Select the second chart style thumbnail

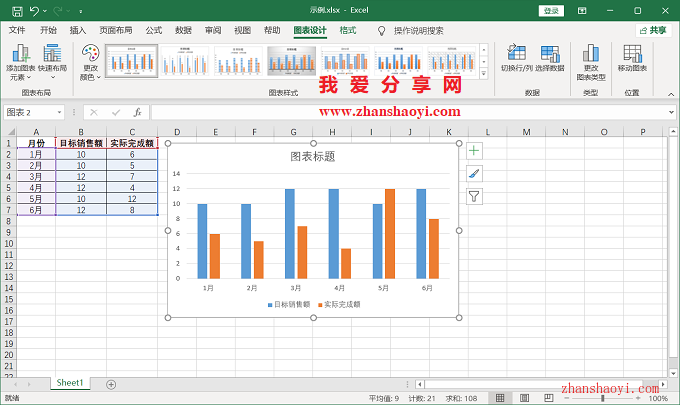[185, 61]
